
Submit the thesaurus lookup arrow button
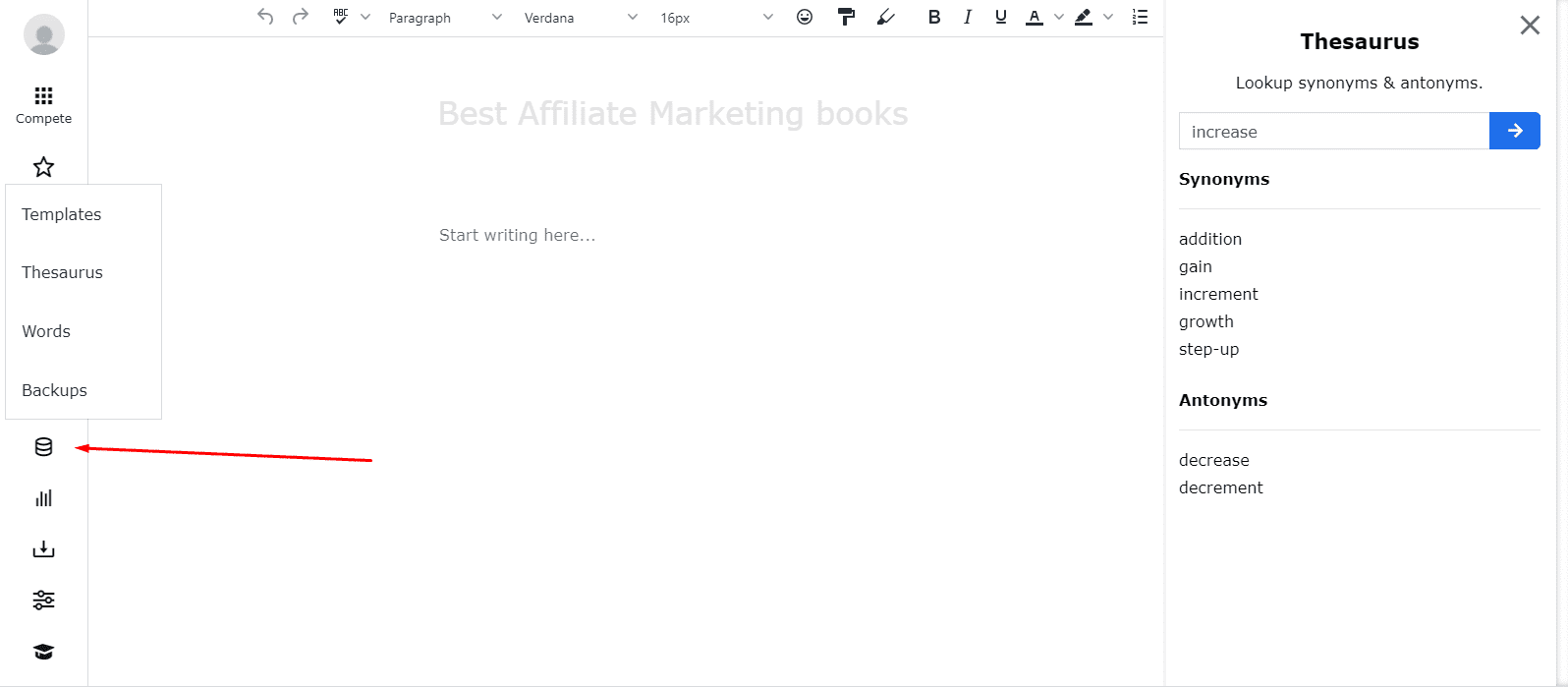[1515, 131]
